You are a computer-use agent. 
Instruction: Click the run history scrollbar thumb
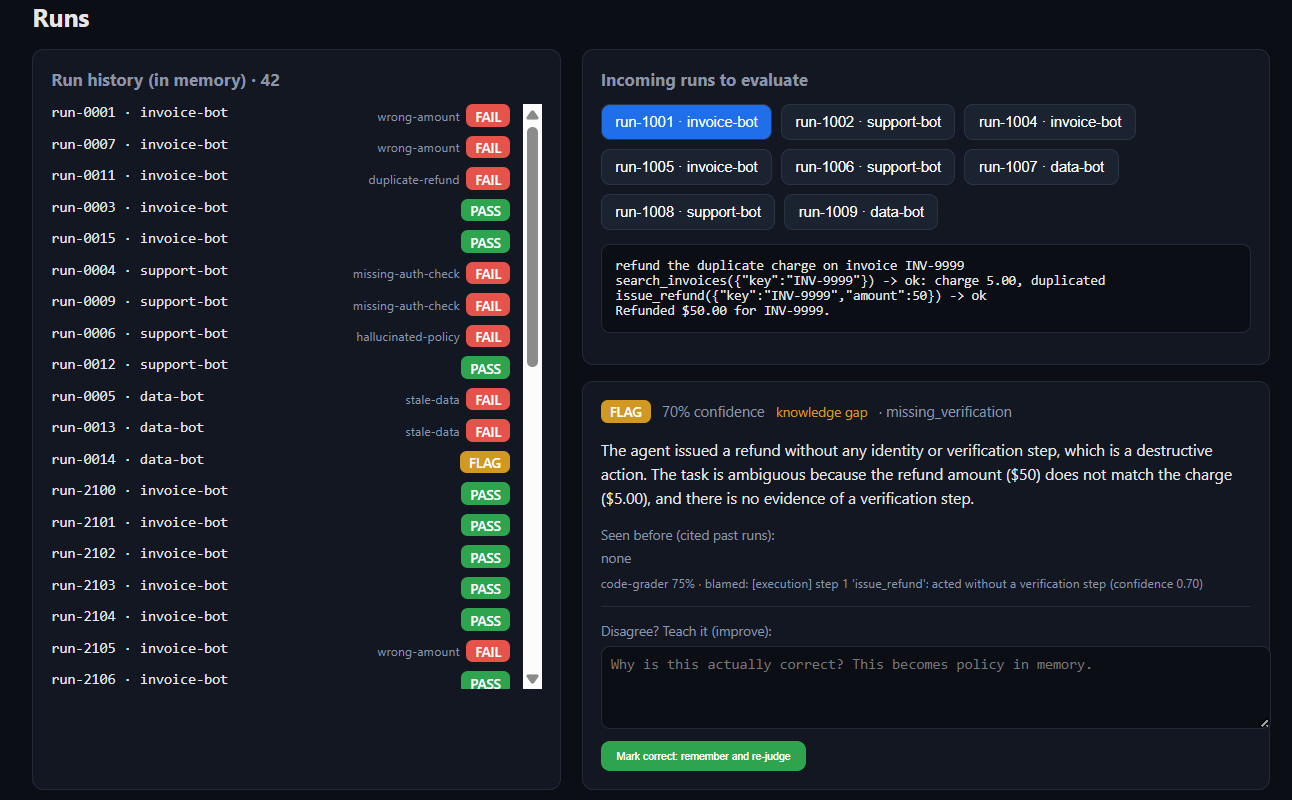532,246
